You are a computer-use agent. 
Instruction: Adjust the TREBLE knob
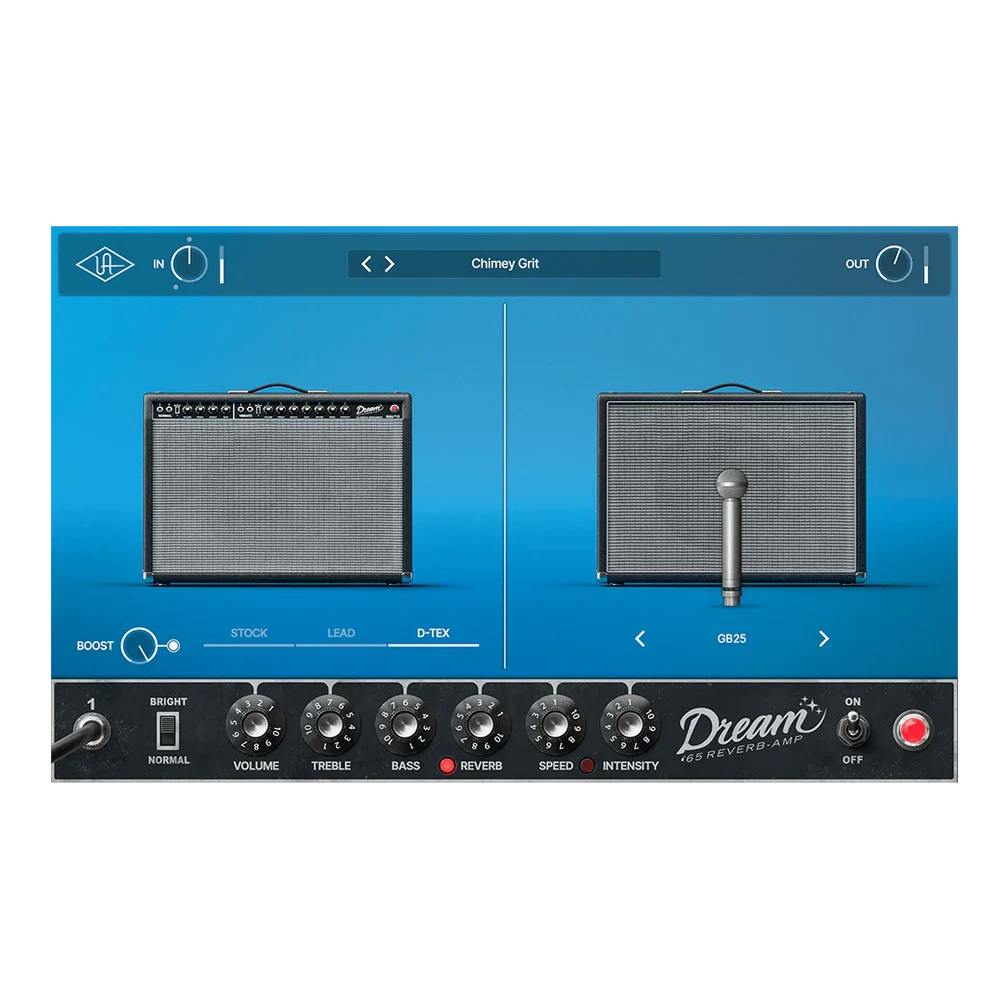(330, 724)
